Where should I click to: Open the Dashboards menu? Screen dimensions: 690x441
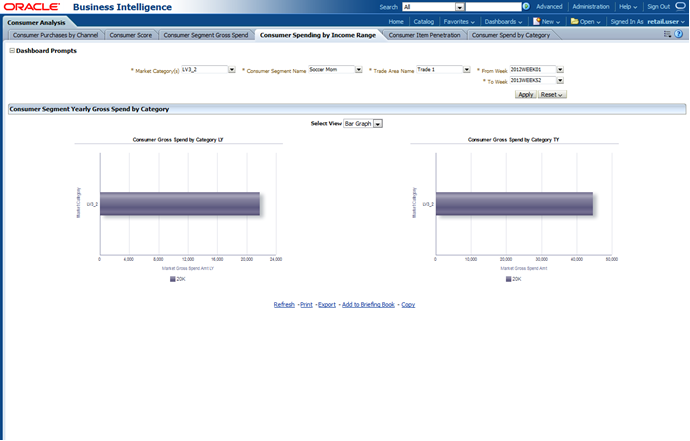pyautogui.click(x=503, y=22)
